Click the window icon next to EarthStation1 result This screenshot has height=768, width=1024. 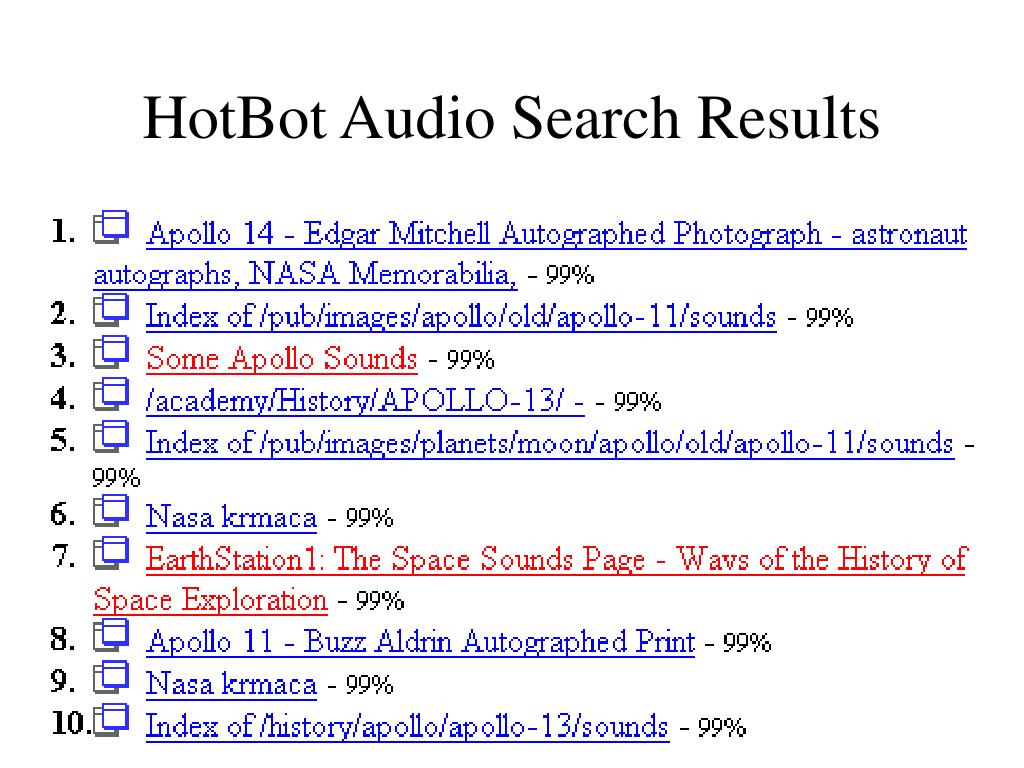click(111, 553)
